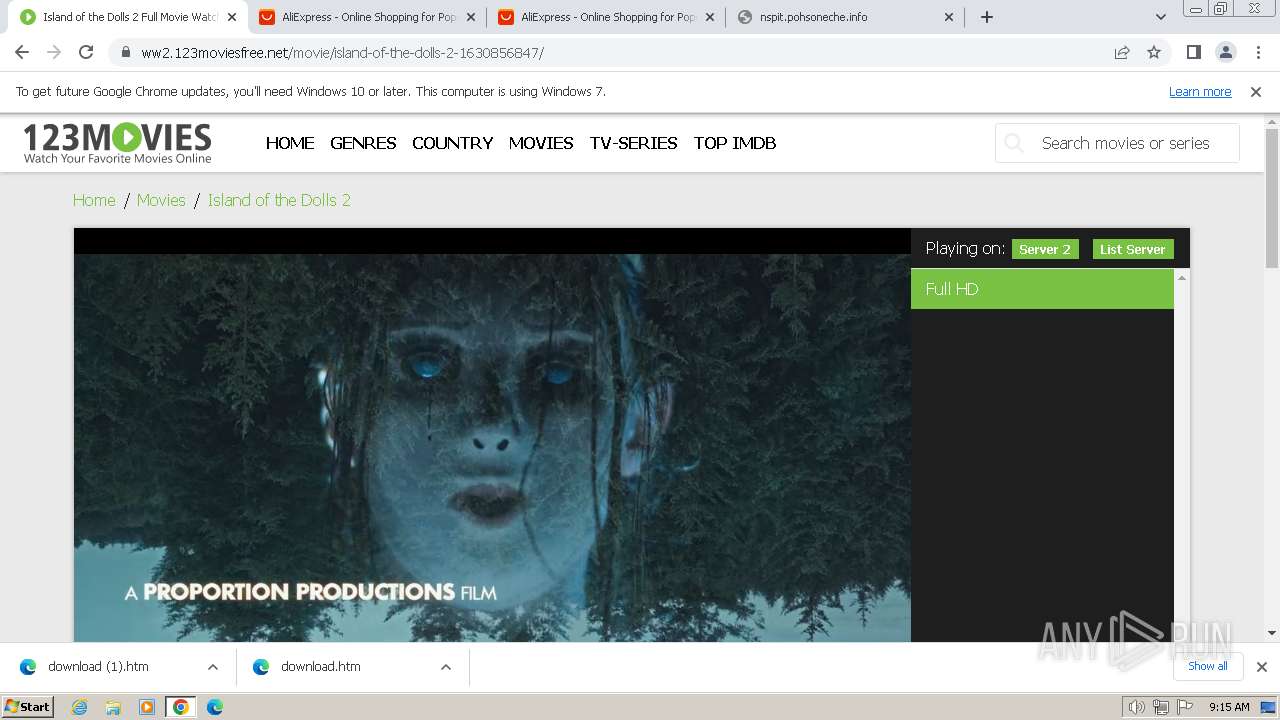
Task: Open Chrome three-dot menu
Action: 1257,53
